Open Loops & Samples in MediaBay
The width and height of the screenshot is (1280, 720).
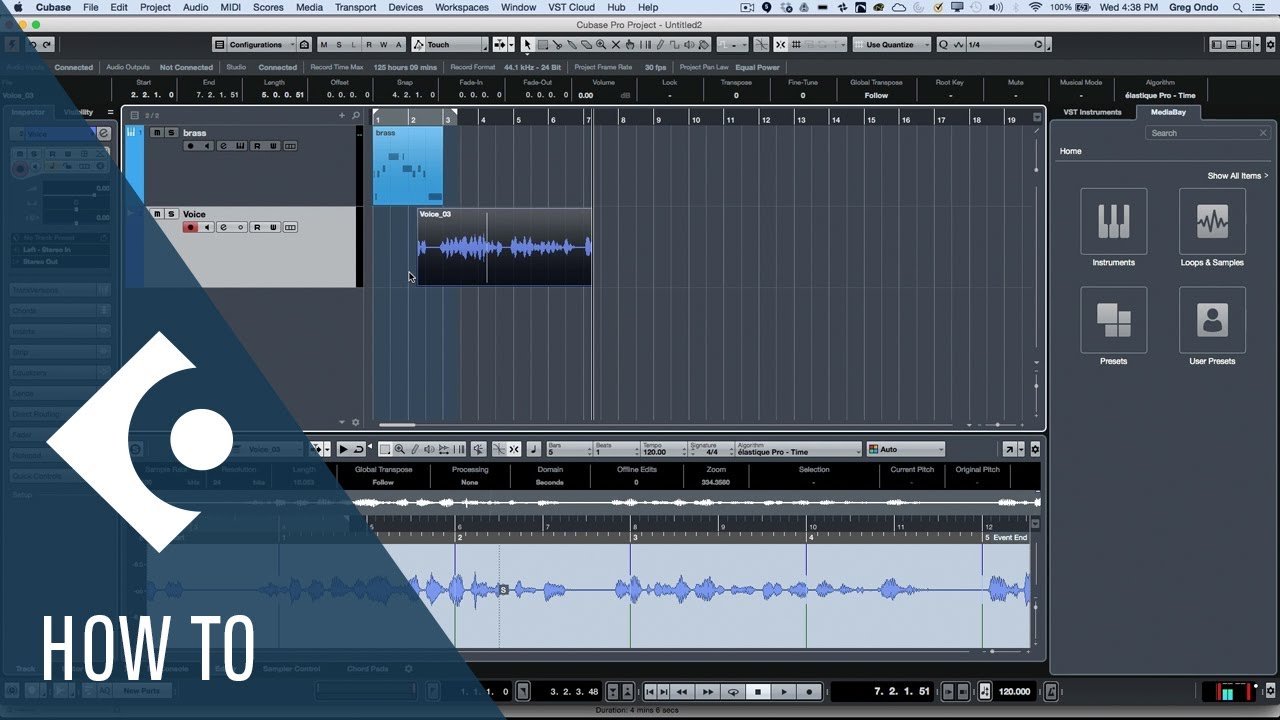[x=1212, y=222]
